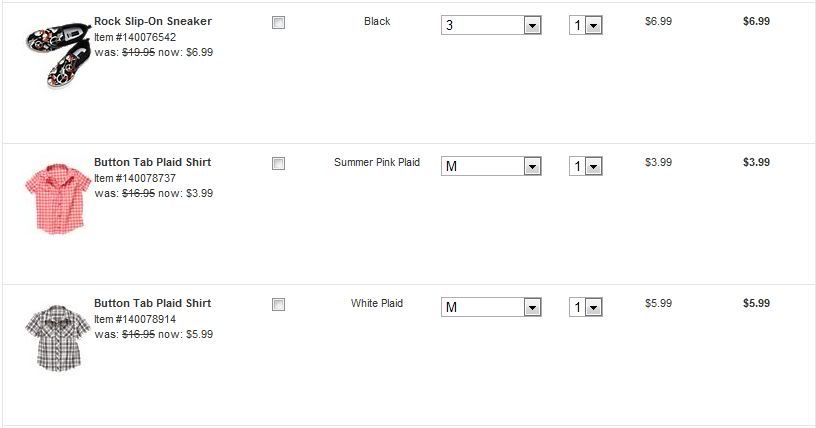Screen dimensions: 816x428
Task: Tick the checkbox for Rock Slip-On Sneaker
Action: 278,23
